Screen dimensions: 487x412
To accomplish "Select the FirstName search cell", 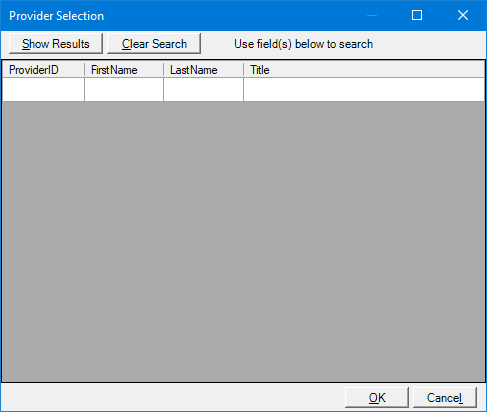I will point(124,89).
